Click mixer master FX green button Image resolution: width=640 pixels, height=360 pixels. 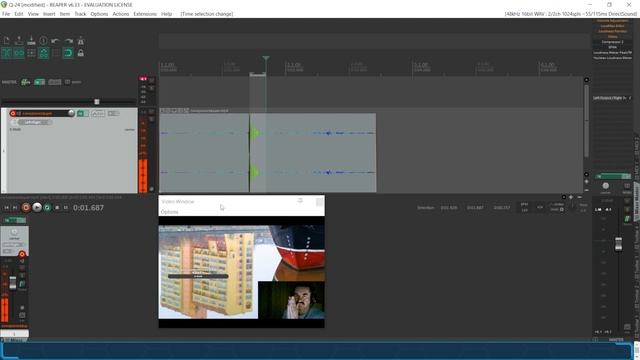coord(612,176)
